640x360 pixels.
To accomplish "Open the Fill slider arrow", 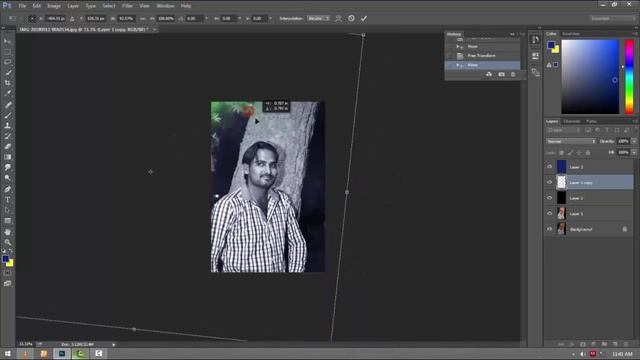I will (x=634, y=152).
